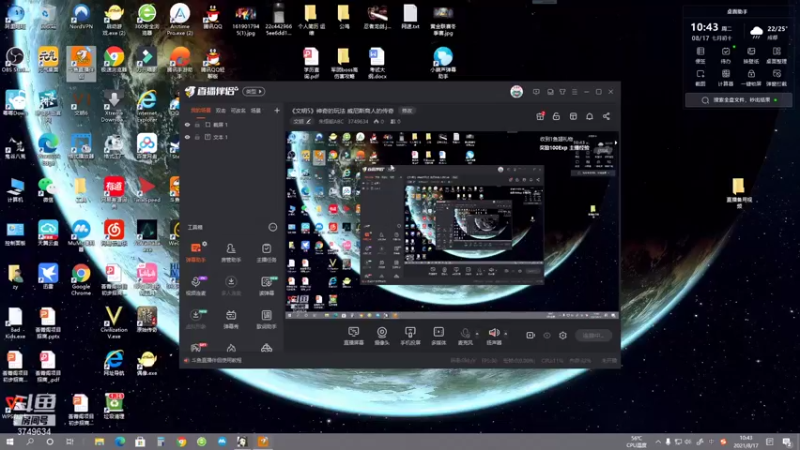Add a new scene with the plus

pyautogui.click(x=277, y=110)
